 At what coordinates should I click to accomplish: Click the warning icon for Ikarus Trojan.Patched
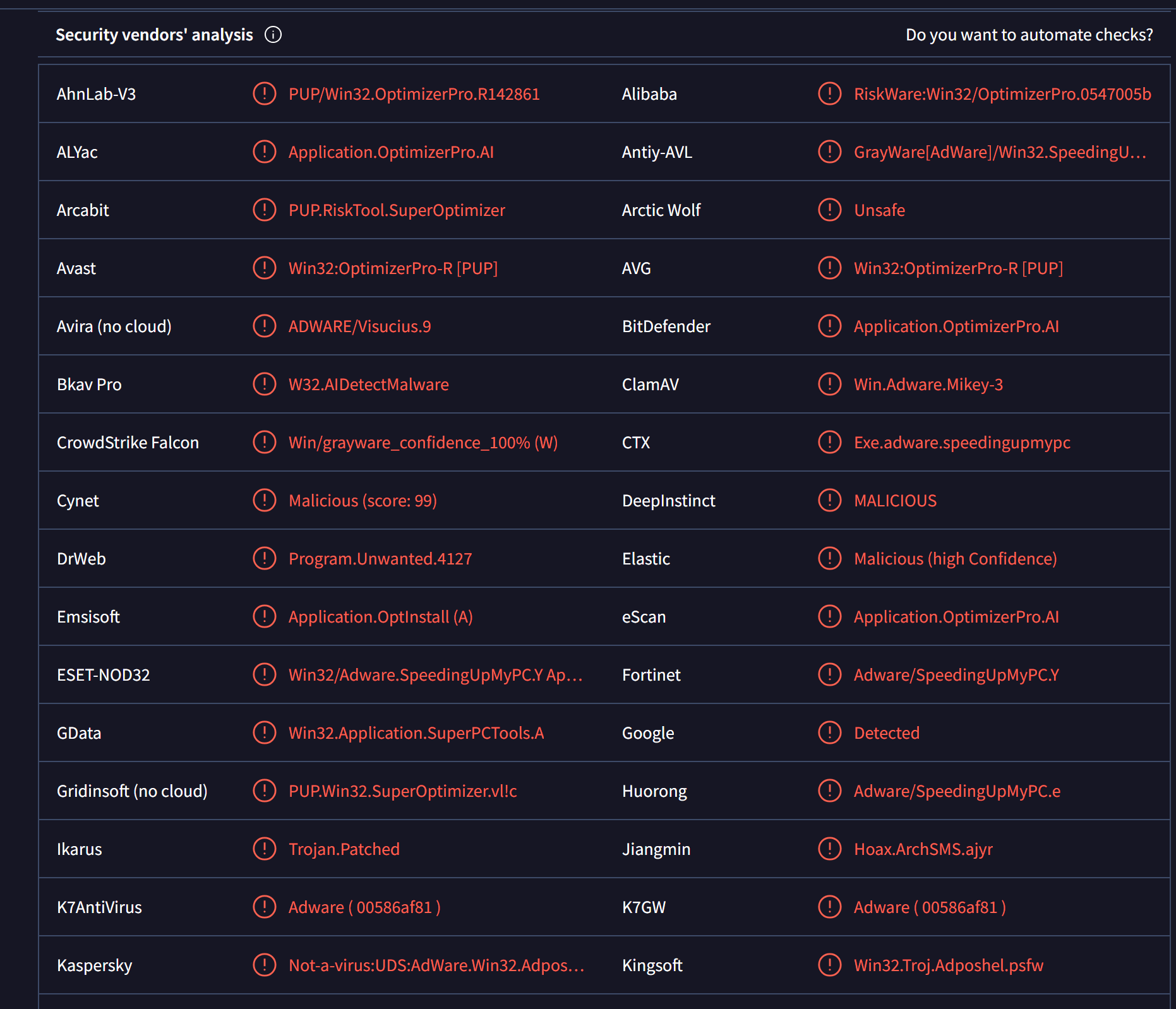click(265, 849)
